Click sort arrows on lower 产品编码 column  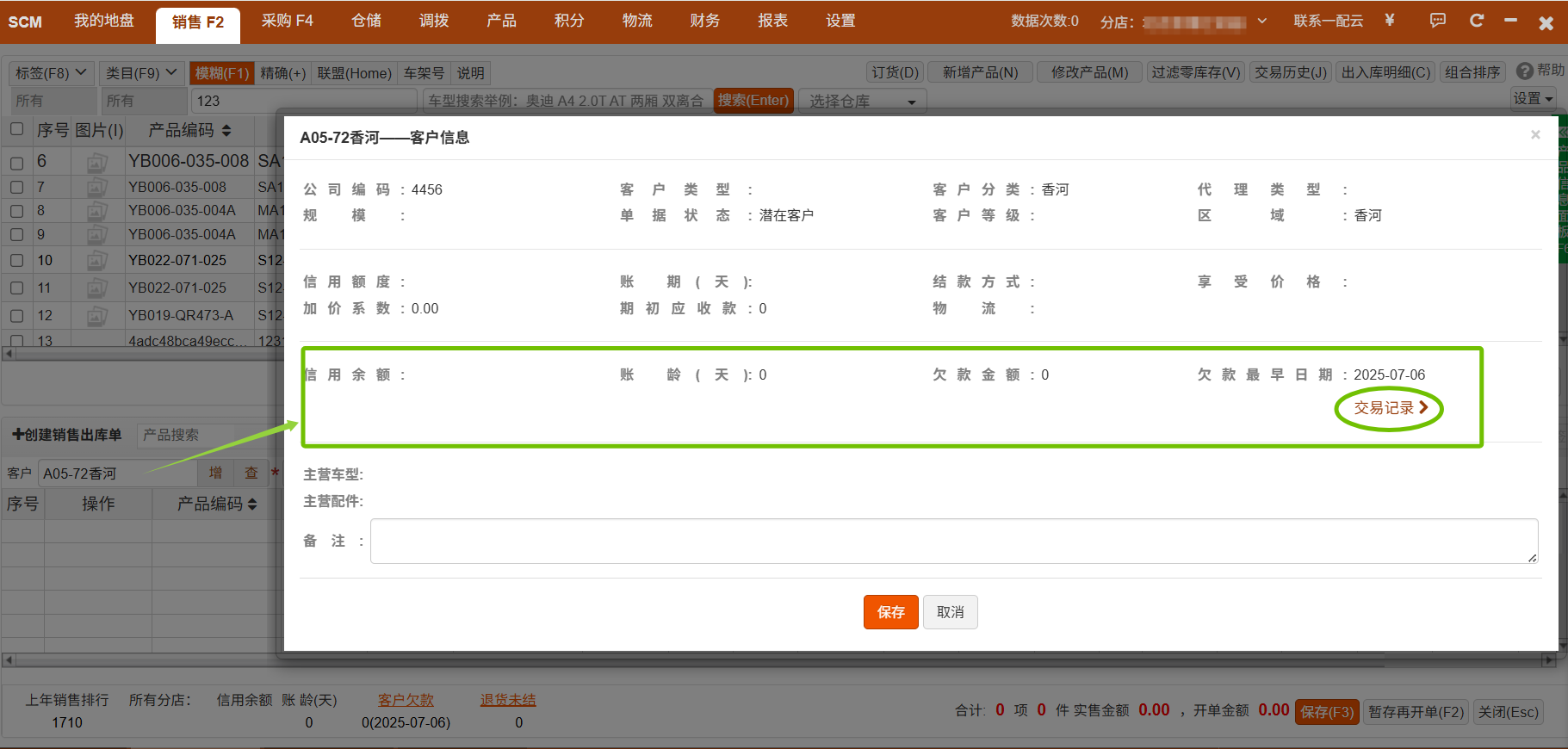pyautogui.click(x=252, y=504)
